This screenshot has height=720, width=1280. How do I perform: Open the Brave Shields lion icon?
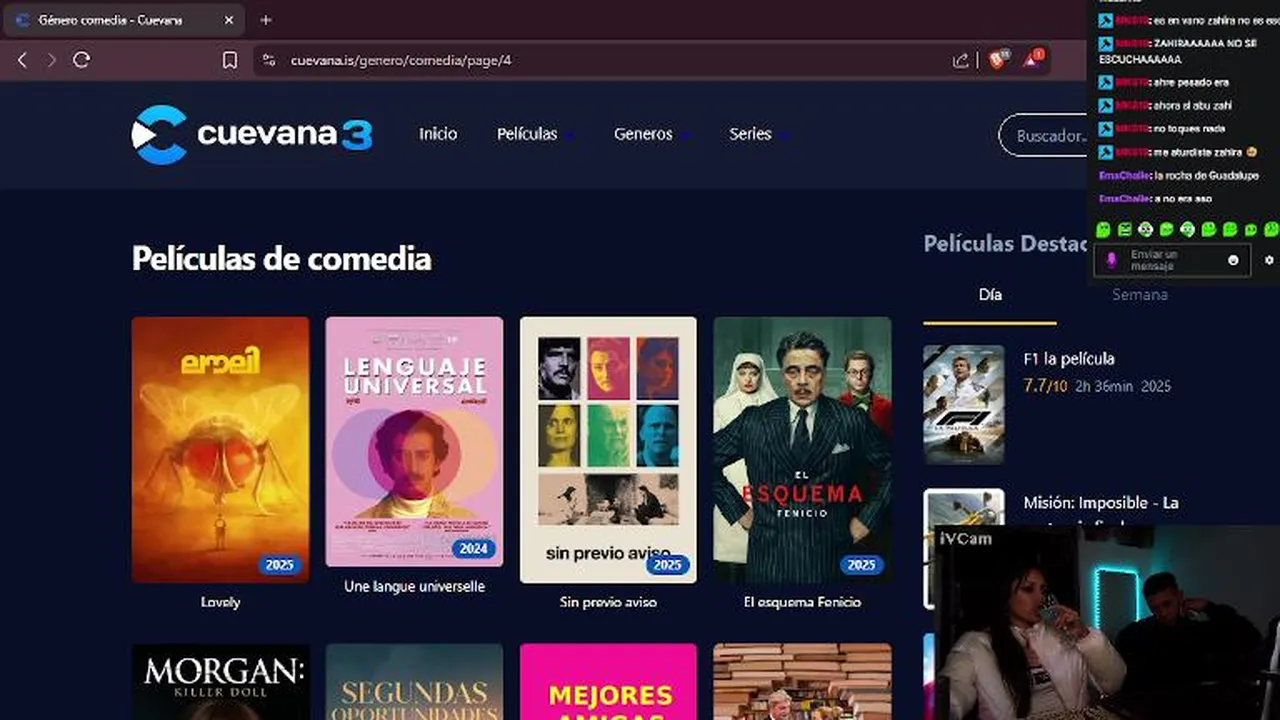[x=998, y=59]
